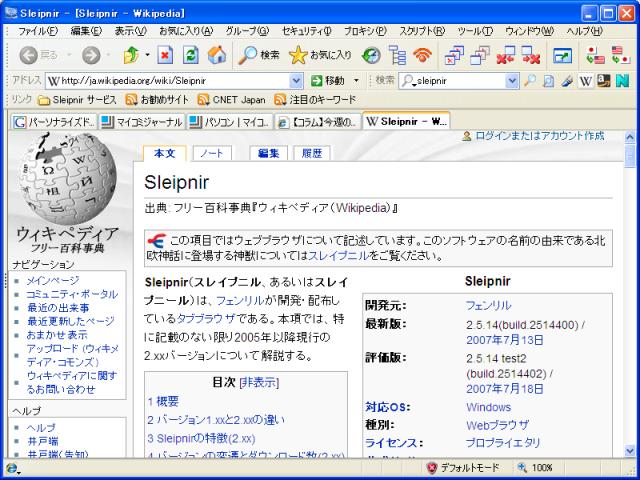
Task: Click the 100% zoom status control
Action: click(x=535, y=468)
